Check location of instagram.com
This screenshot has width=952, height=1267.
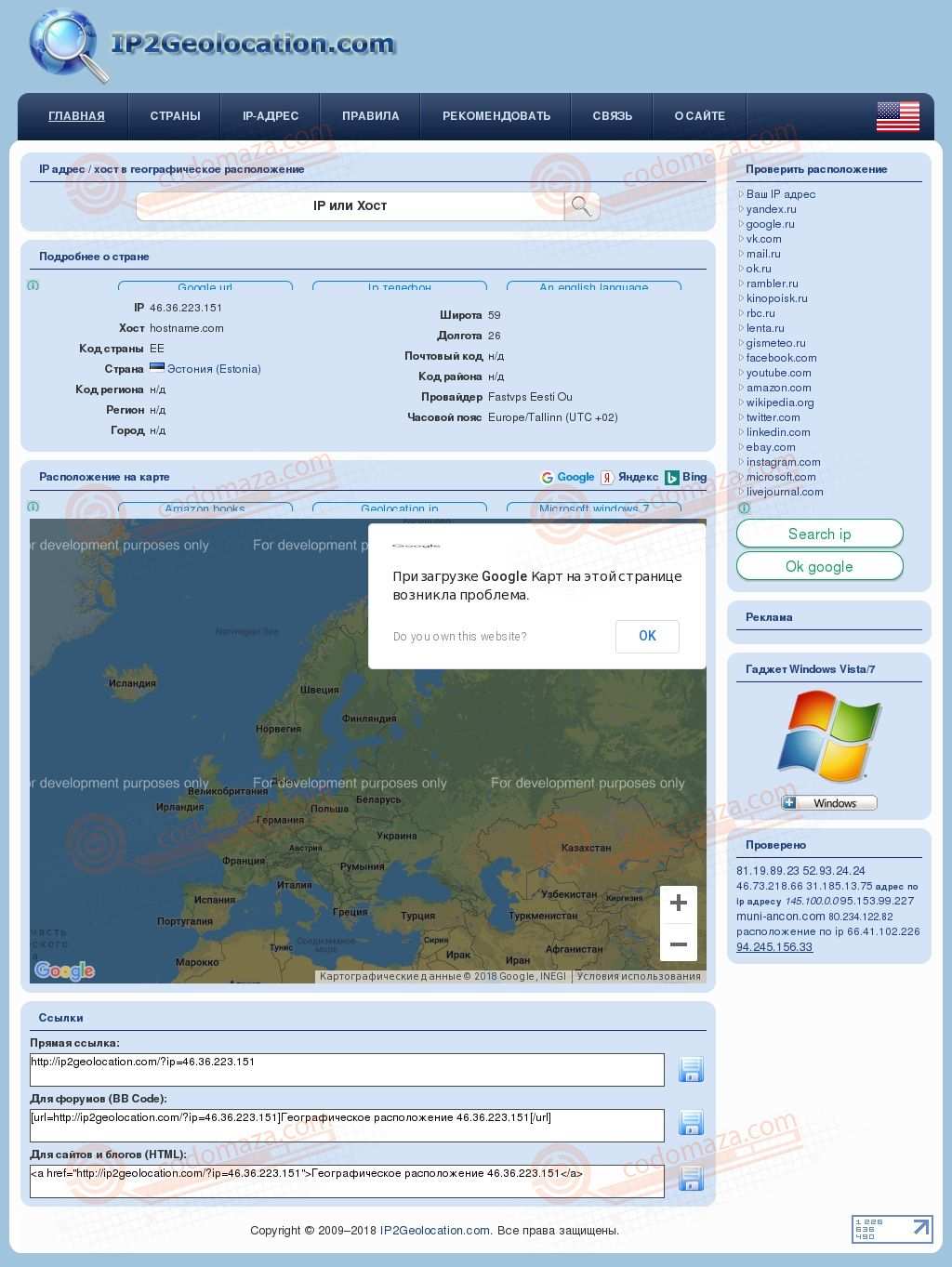pyautogui.click(x=784, y=462)
